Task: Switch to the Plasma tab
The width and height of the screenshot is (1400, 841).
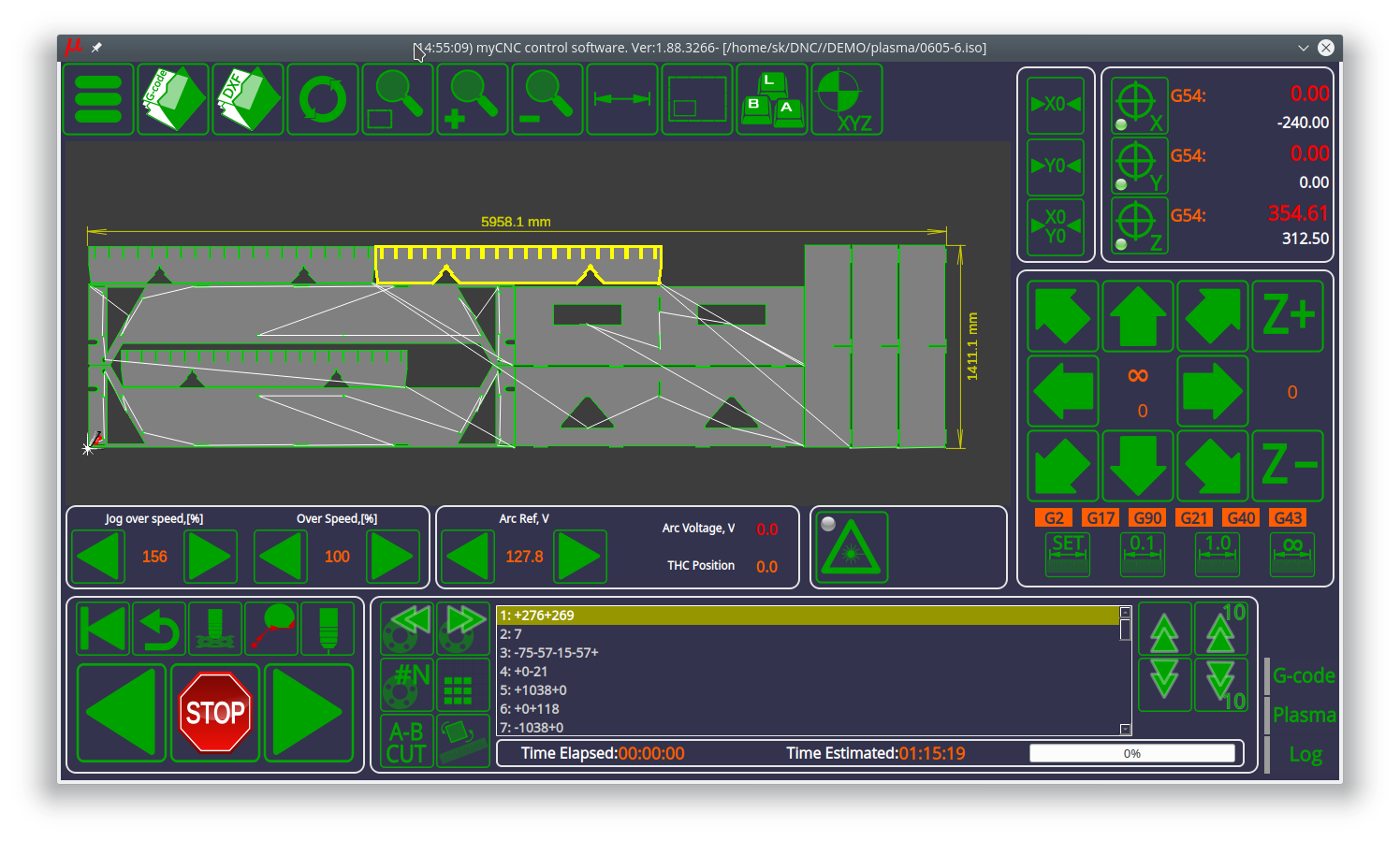Action: (1304, 715)
